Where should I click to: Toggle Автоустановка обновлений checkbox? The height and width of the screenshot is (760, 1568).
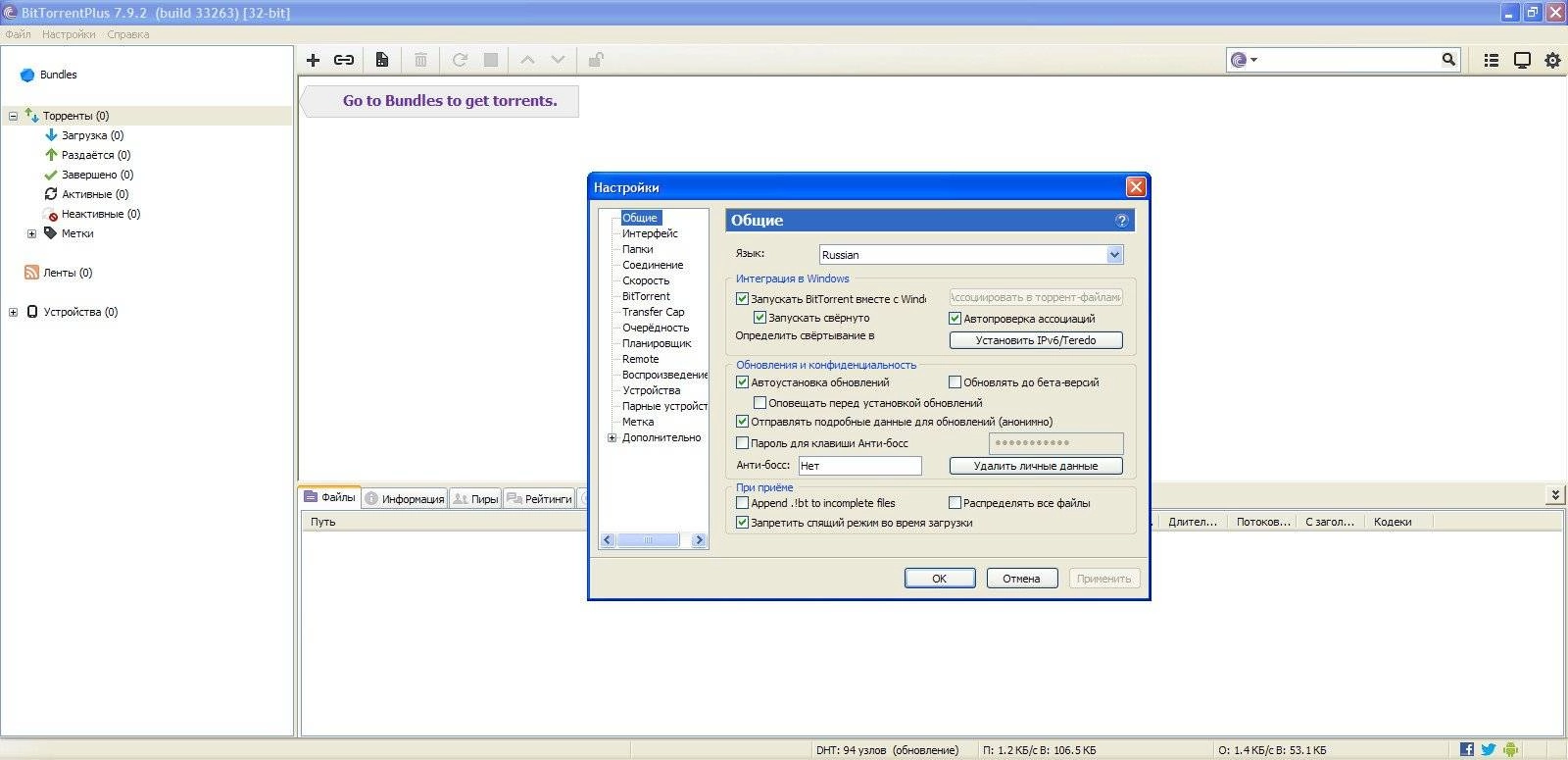(742, 382)
